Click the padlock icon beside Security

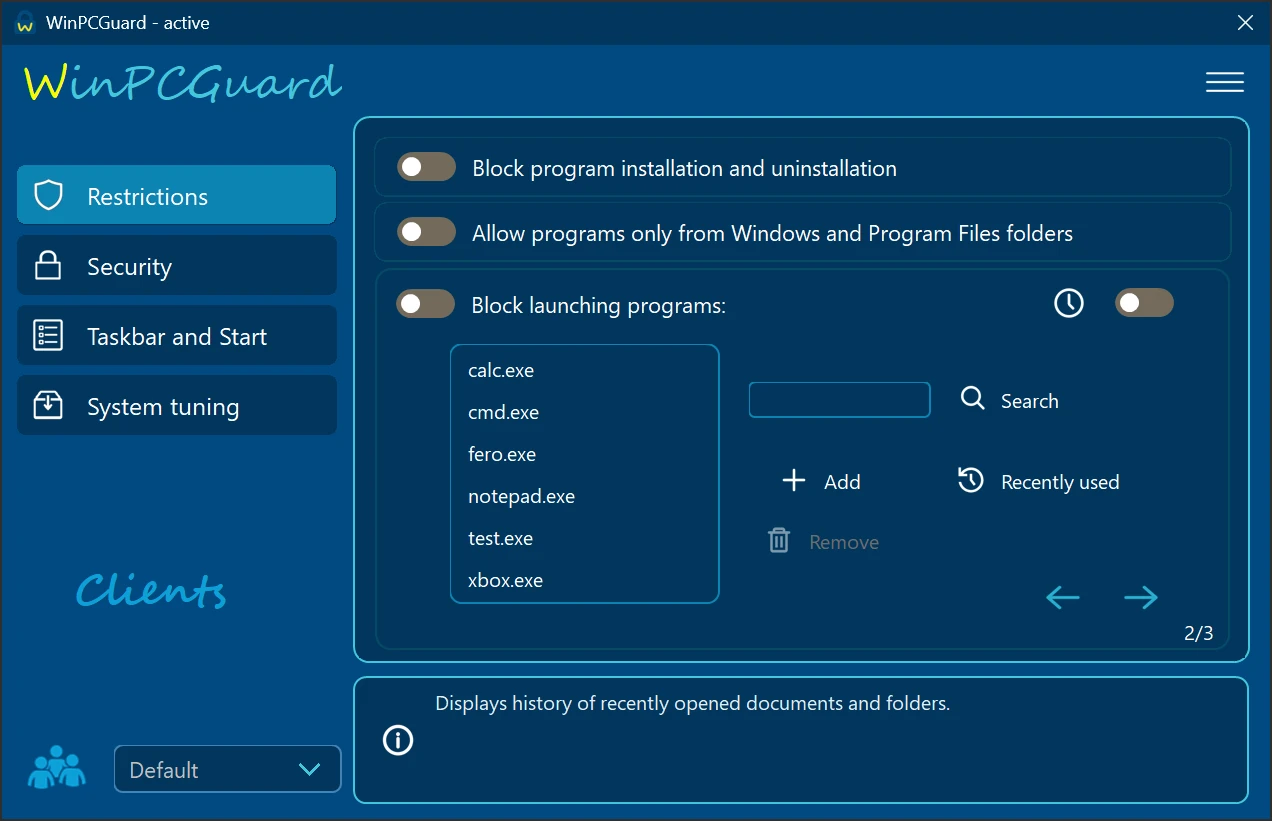tap(48, 266)
